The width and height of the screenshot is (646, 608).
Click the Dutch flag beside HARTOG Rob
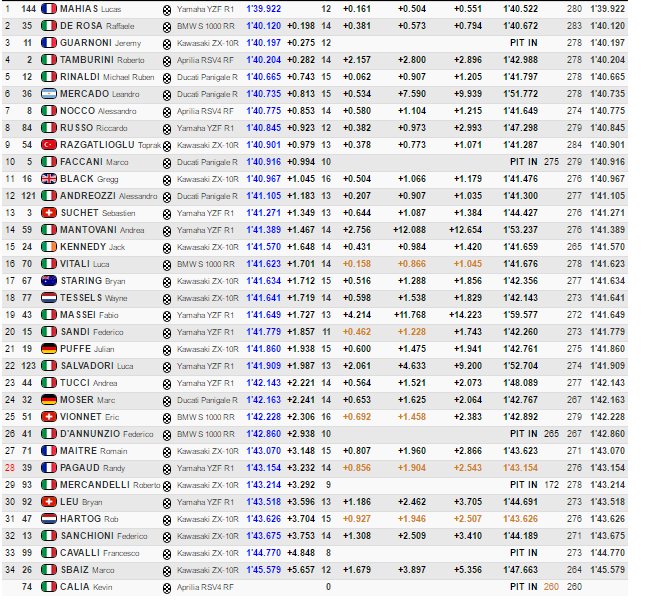tap(49, 519)
